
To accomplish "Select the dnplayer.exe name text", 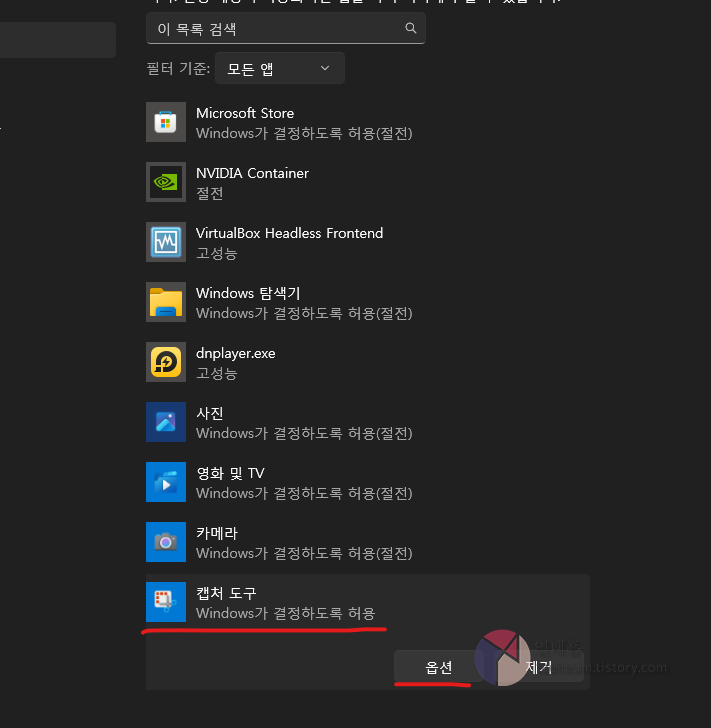I will click(235, 353).
